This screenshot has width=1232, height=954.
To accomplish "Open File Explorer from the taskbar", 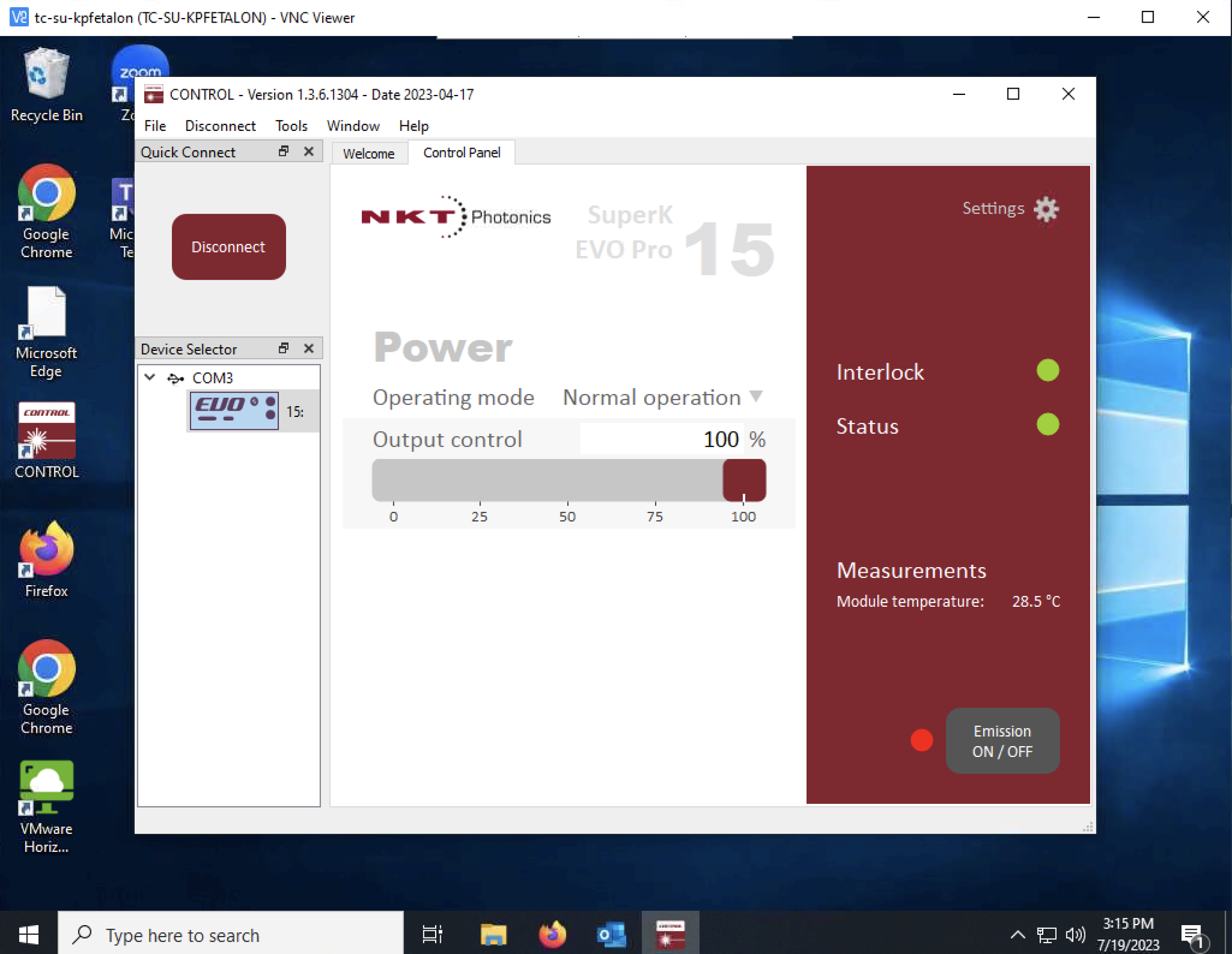I will (x=493, y=935).
